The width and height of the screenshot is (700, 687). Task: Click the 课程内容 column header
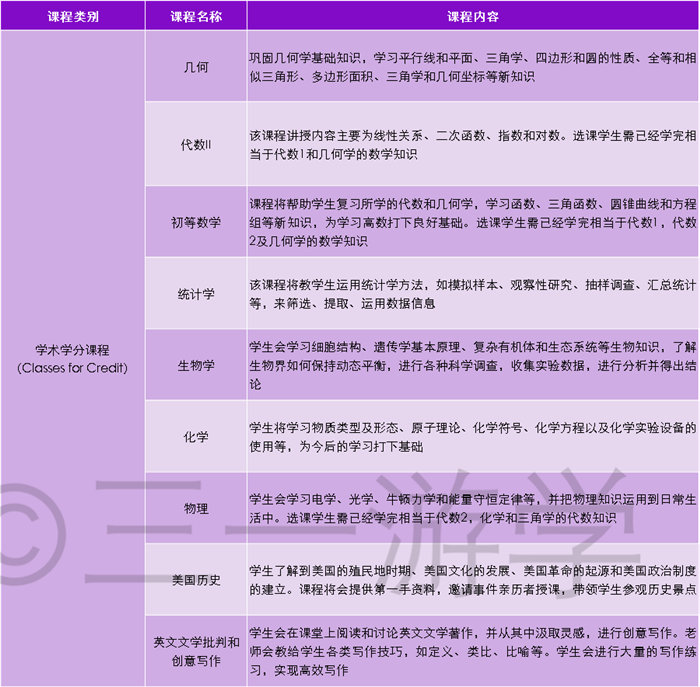(473, 16)
